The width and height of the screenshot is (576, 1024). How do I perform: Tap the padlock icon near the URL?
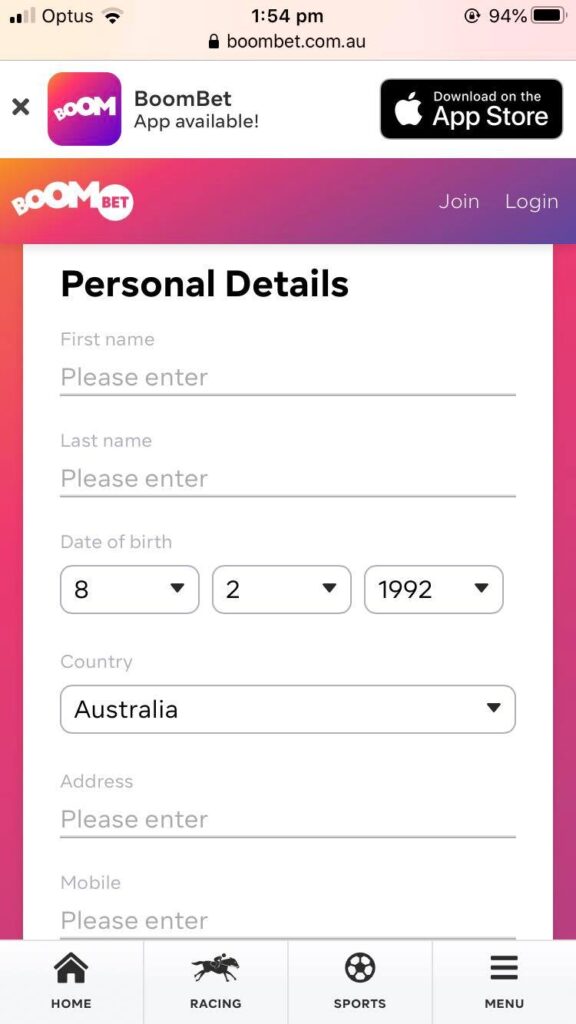(212, 42)
